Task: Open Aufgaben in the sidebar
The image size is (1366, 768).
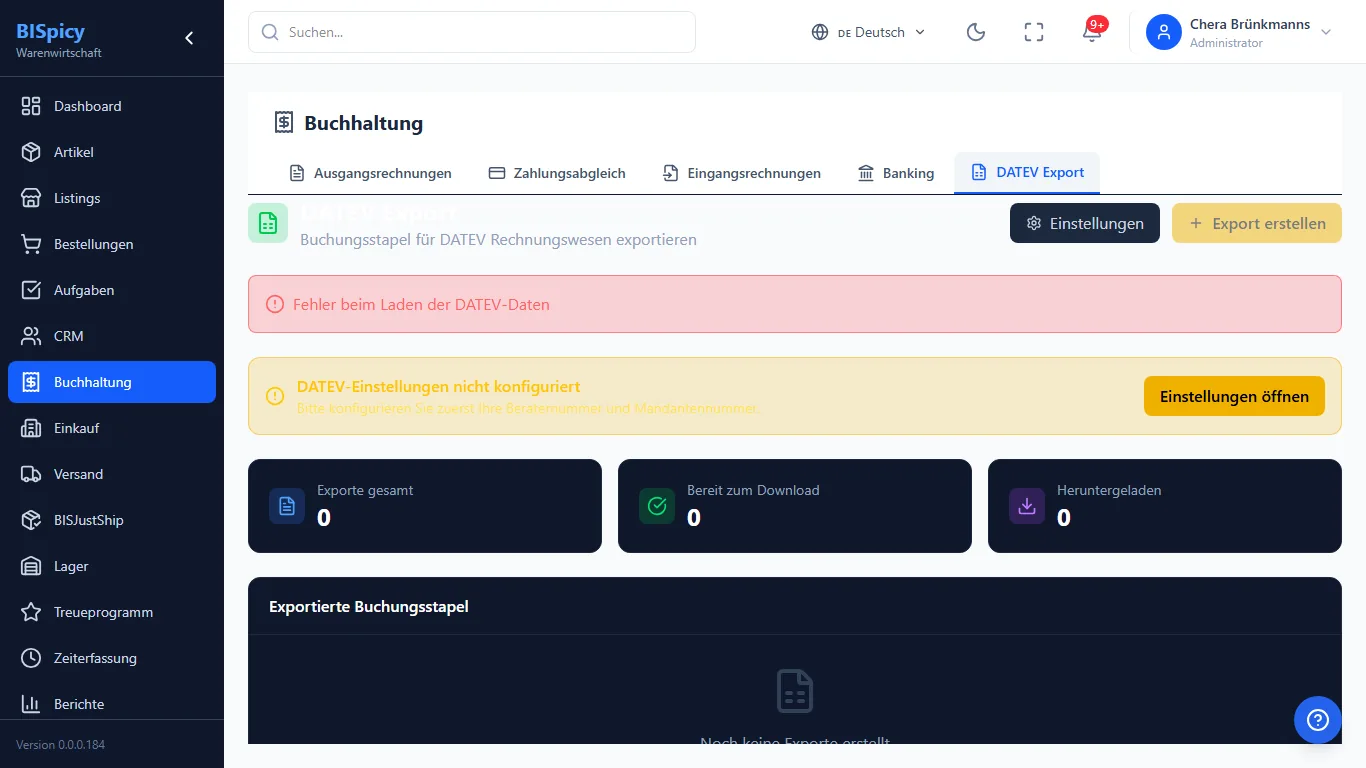Action: (112, 290)
